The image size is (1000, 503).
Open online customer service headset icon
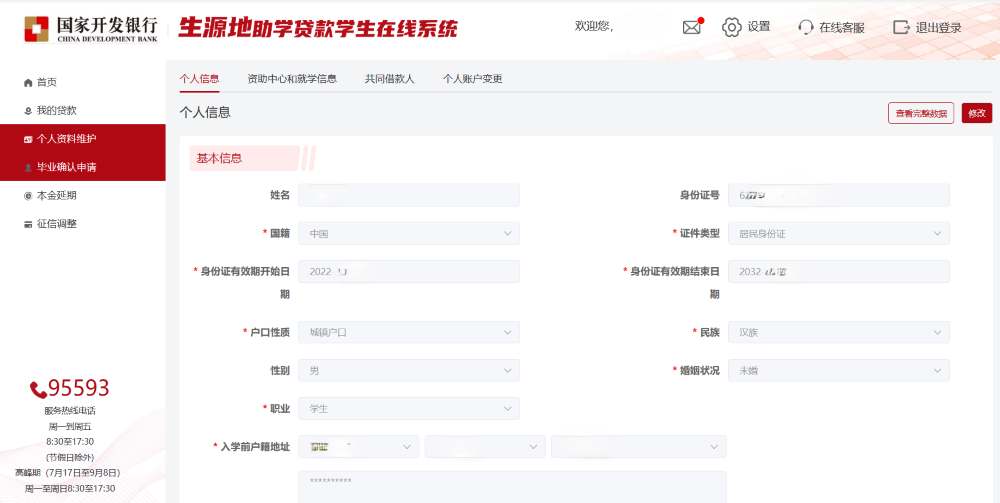pyautogui.click(x=806, y=27)
